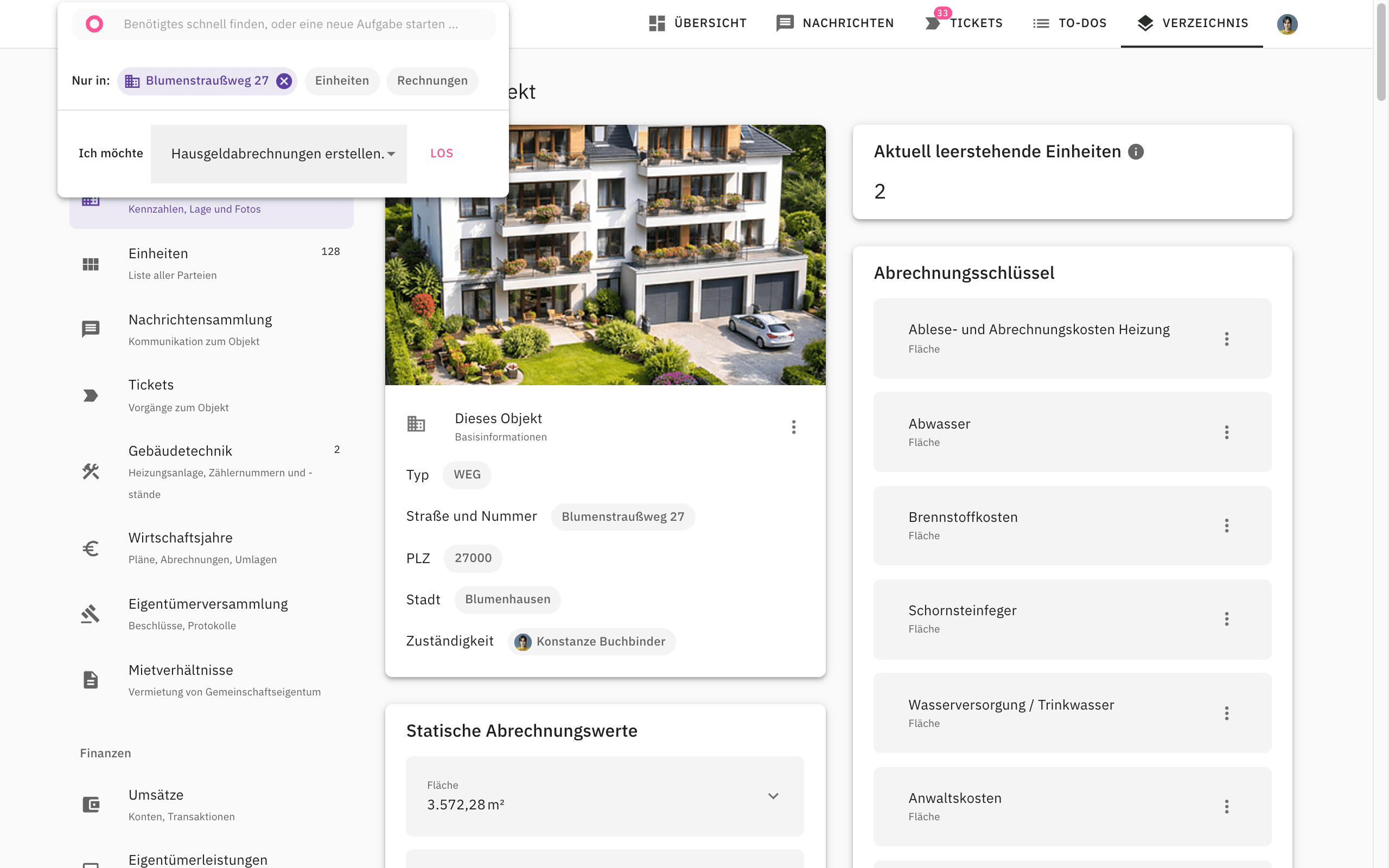This screenshot has height=868, width=1389.
Task: Switch to the Tickets tab
Action: pyautogui.click(x=964, y=23)
